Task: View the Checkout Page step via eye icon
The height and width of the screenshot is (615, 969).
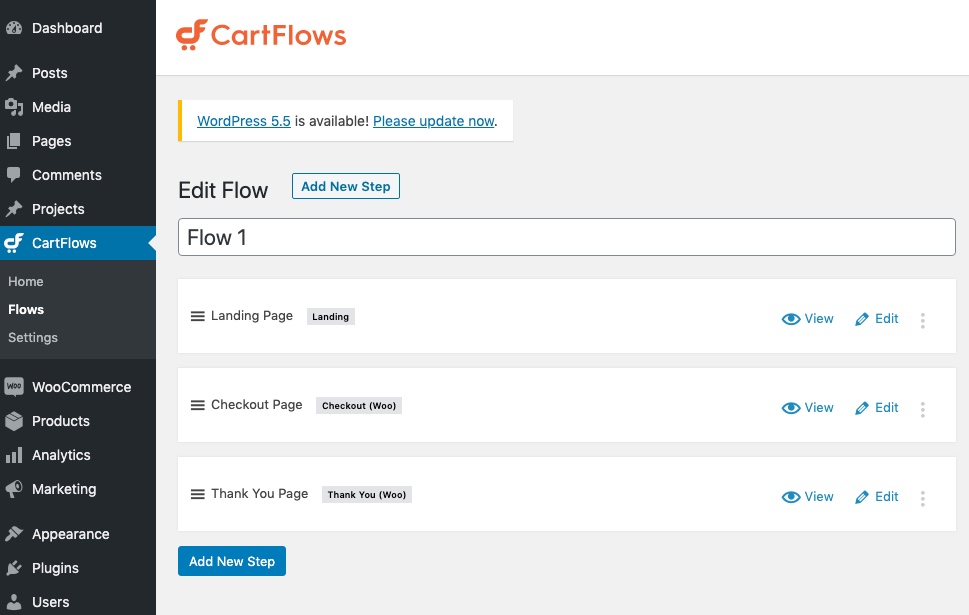Action: pos(791,408)
